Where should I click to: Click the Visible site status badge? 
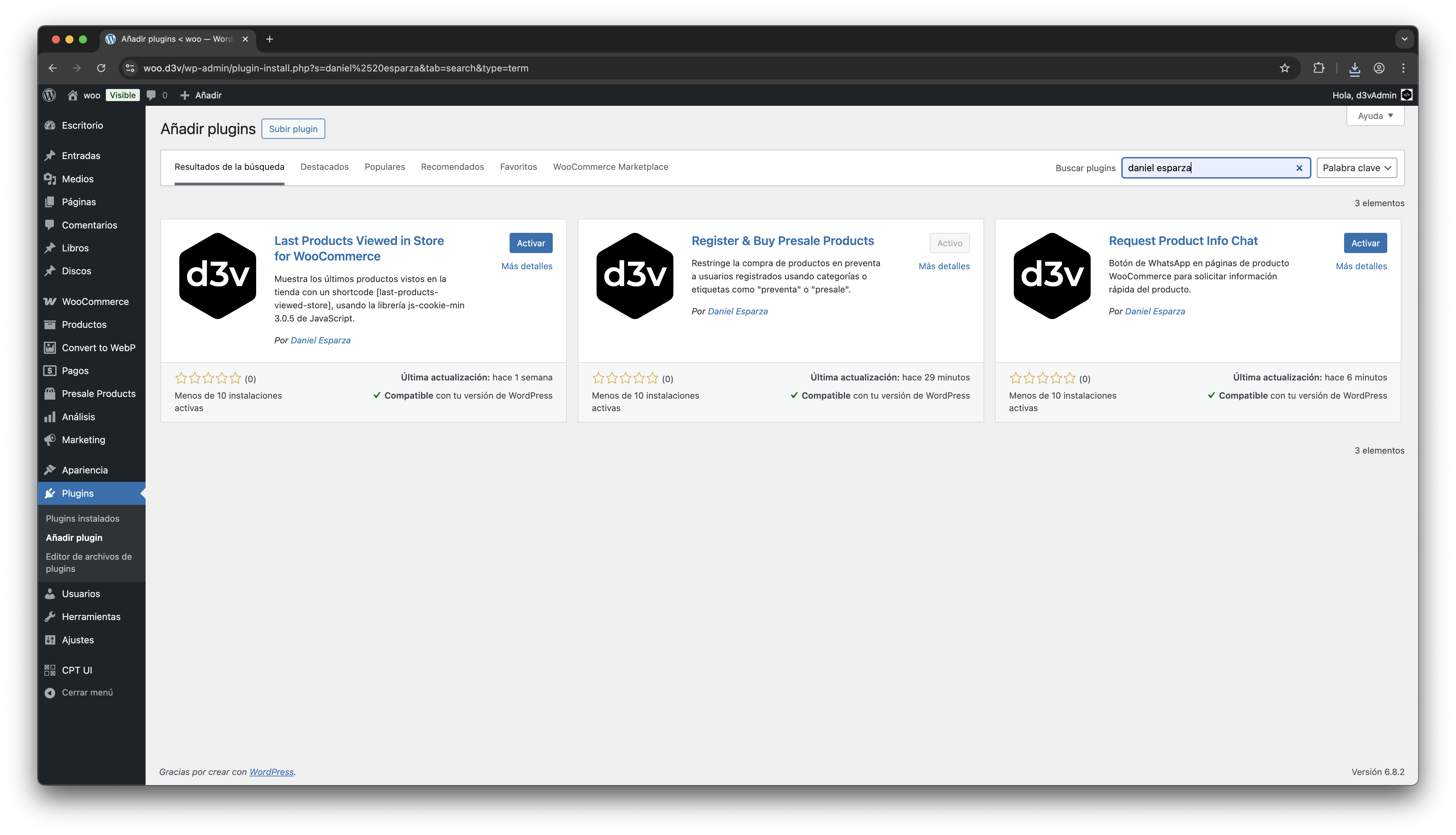pyautogui.click(x=123, y=95)
